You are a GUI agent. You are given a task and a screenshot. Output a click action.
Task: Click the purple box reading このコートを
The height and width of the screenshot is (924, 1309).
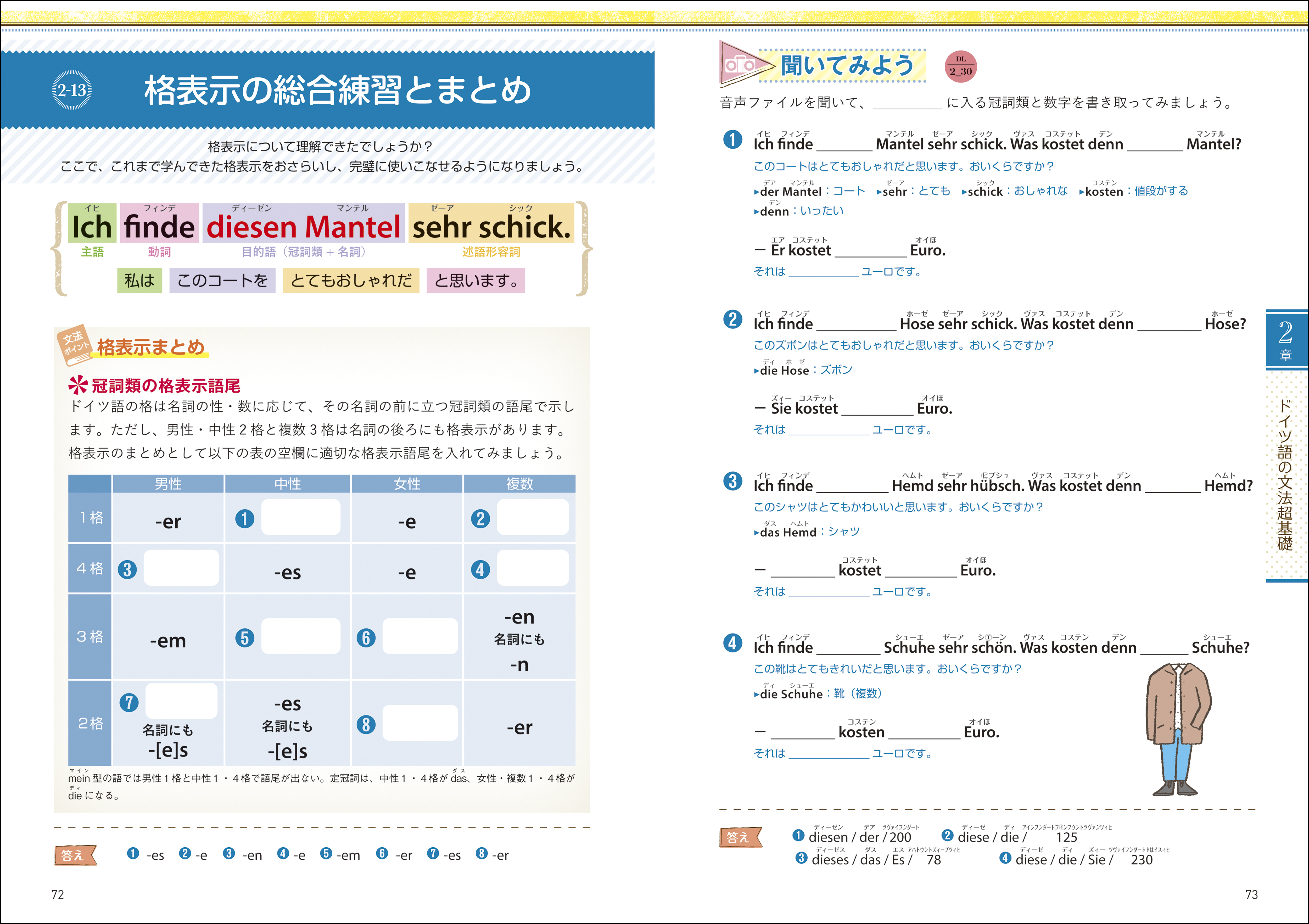pyautogui.click(x=222, y=280)
